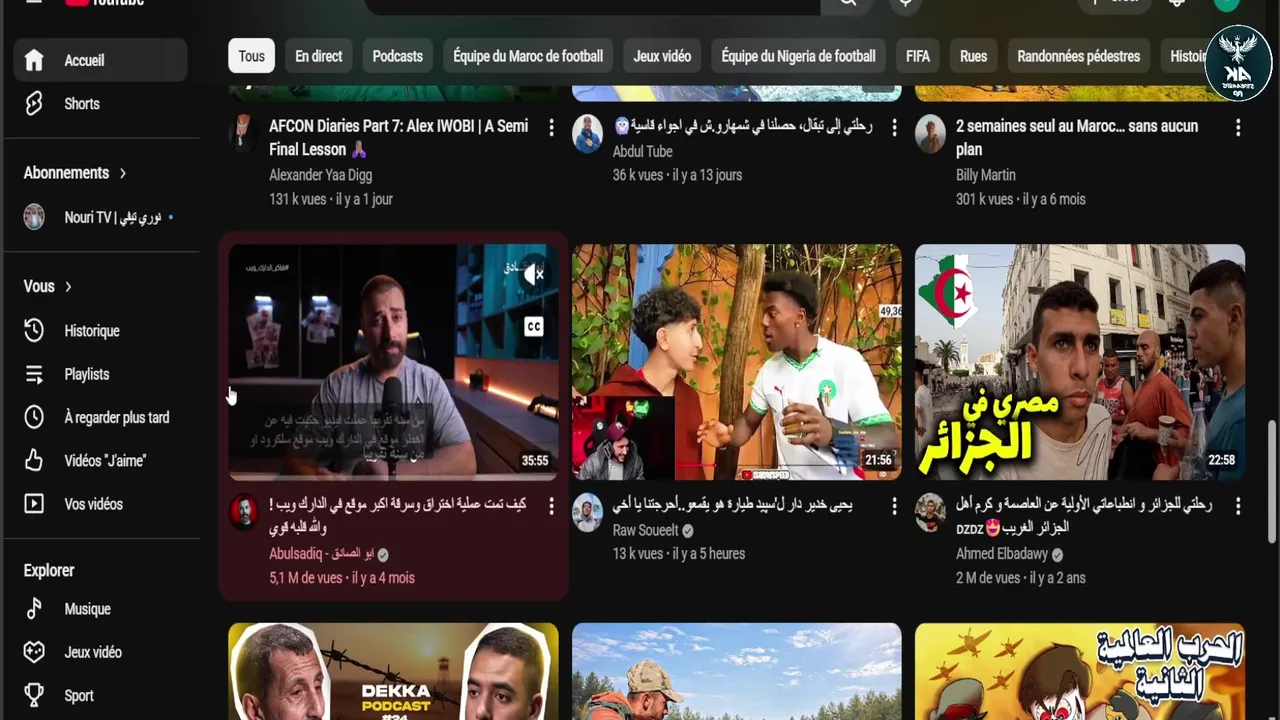Open Ahmed Elbadawy channel name link
The width and height of the screenshot is (1280, 720).
1002,553
